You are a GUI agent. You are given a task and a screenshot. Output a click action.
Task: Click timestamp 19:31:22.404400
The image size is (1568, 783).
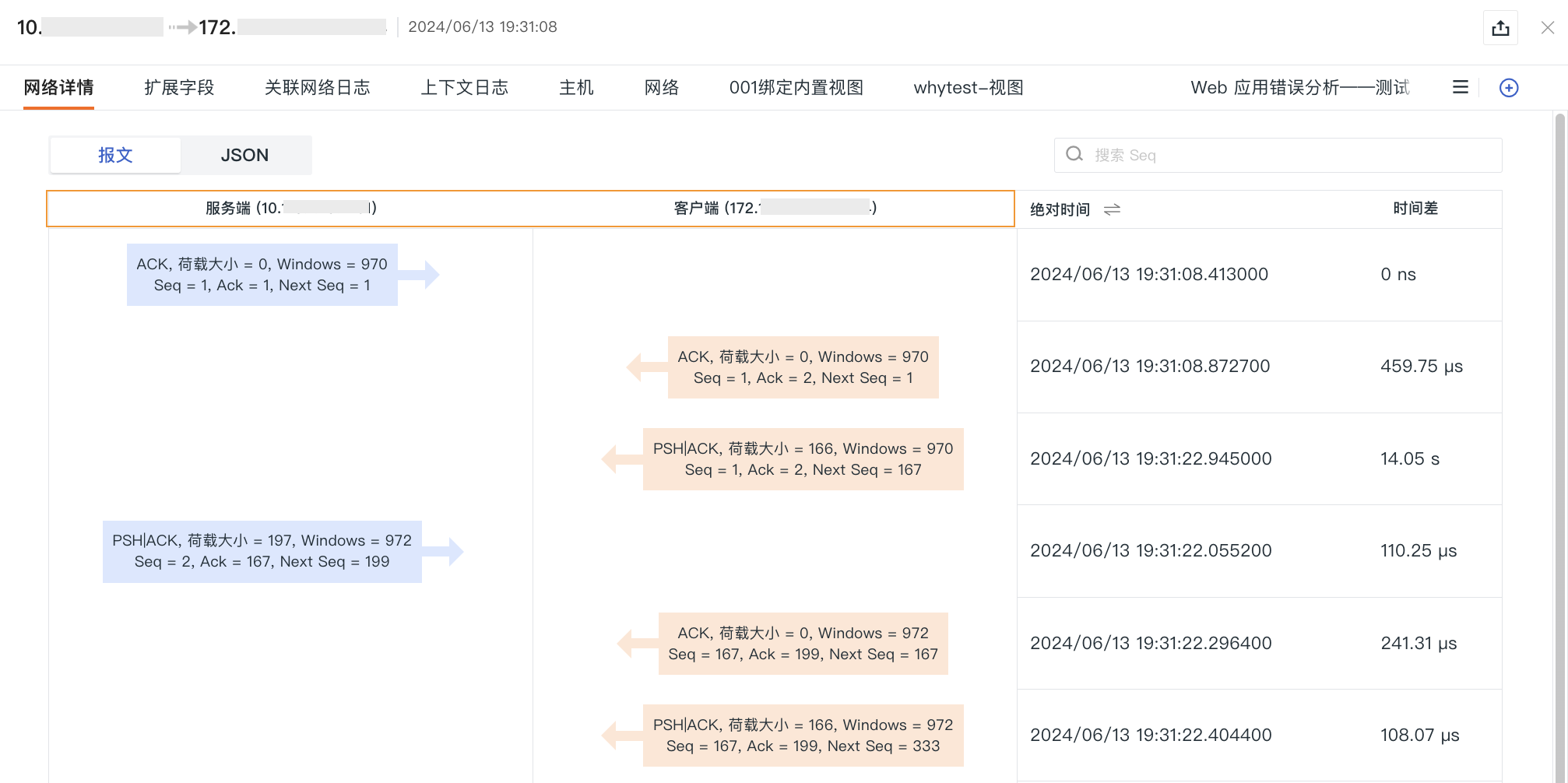point(1151,735)
